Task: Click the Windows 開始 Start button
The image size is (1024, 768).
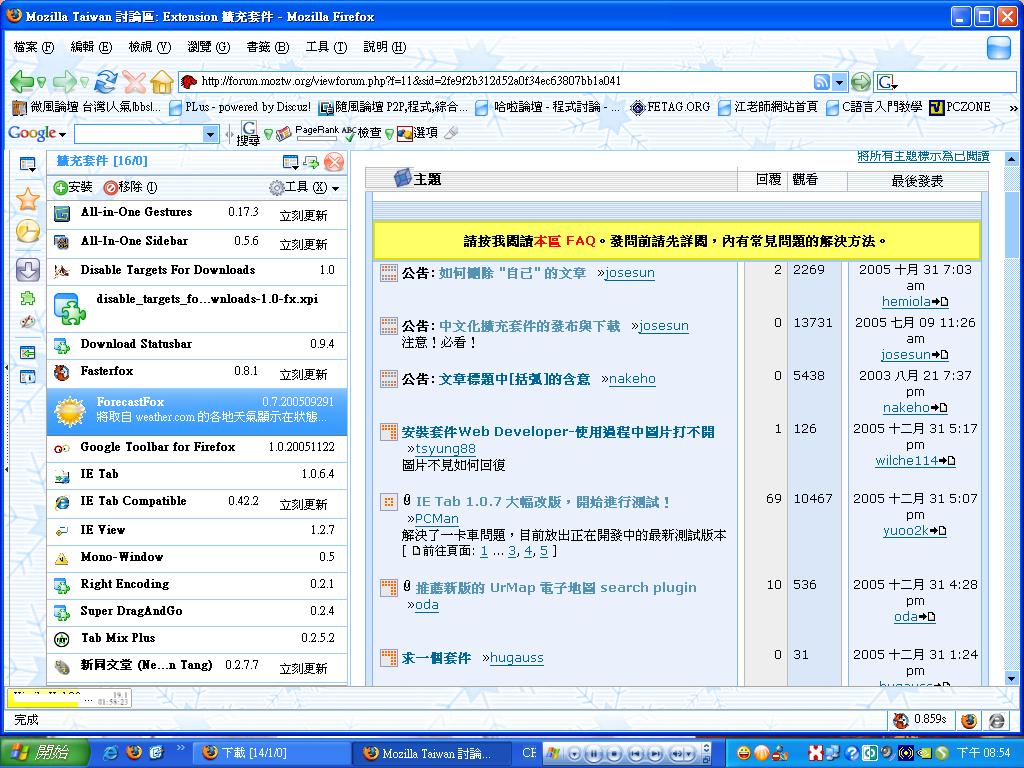Action: point(44,753)
